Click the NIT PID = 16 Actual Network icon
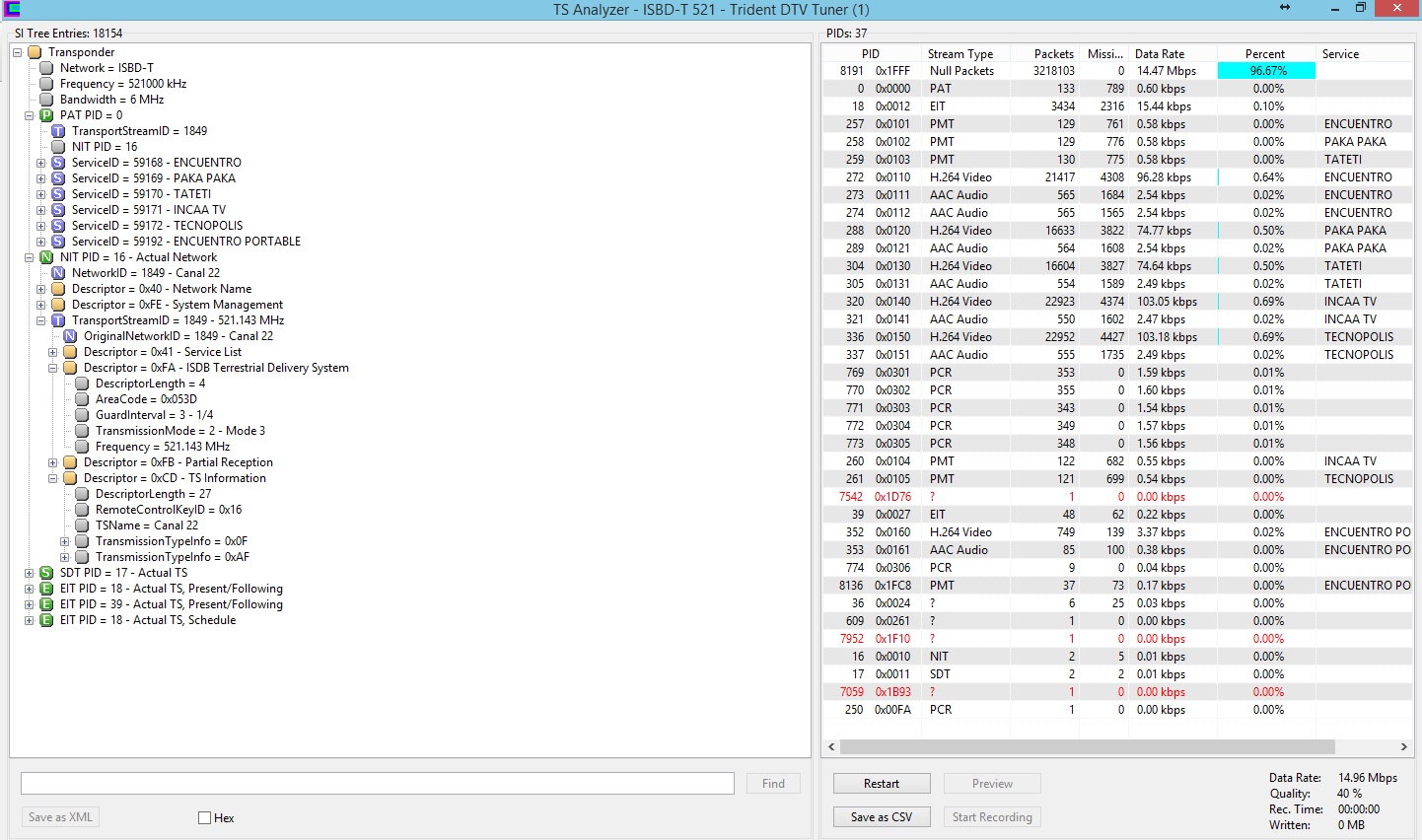1422x840 pixels. click(46, 257)
